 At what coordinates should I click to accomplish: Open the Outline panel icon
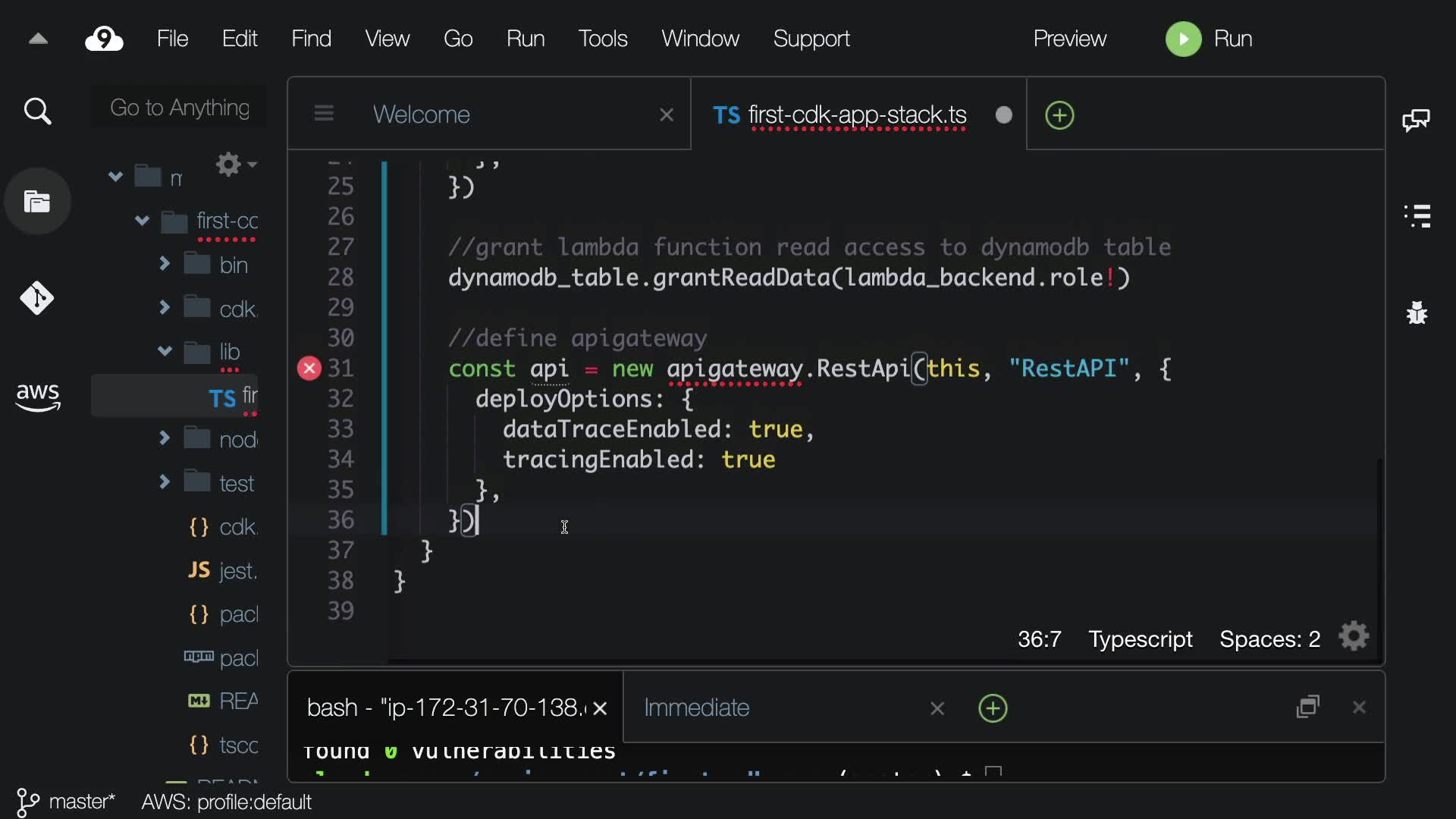point(1417,216)
